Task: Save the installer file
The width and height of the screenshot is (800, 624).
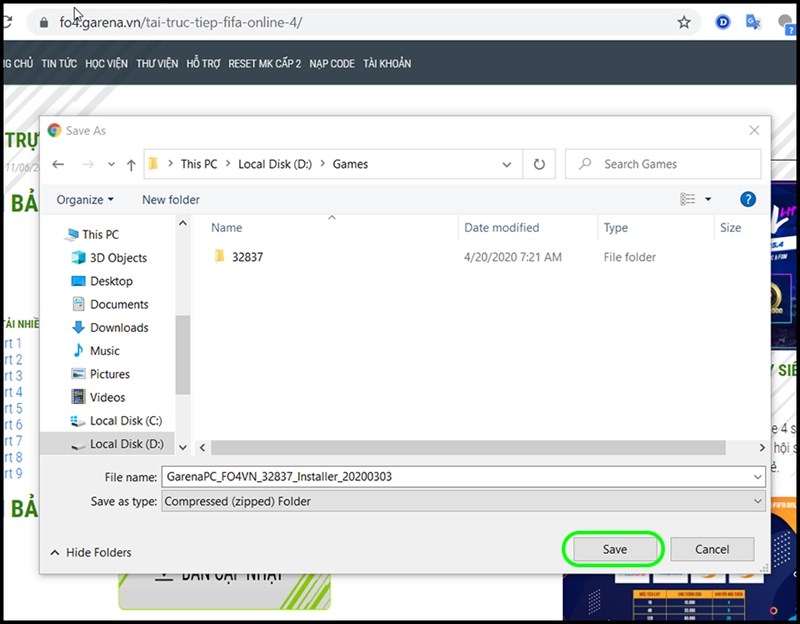Action: pyautogui.click(x=614, y=550)
